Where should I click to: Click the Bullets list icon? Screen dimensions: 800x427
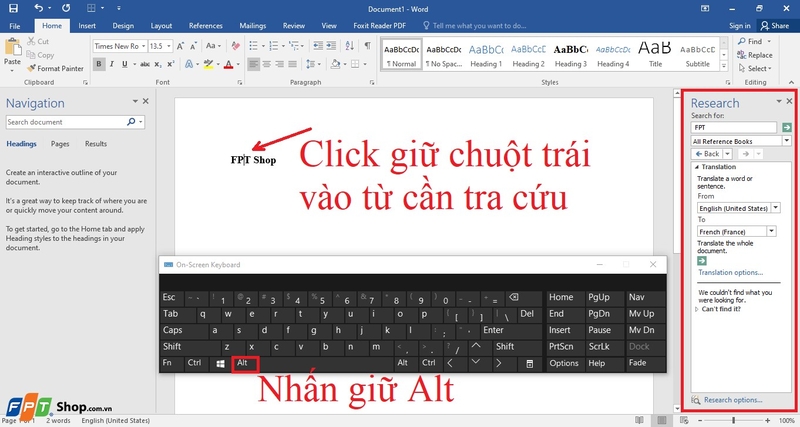[254, 46]
